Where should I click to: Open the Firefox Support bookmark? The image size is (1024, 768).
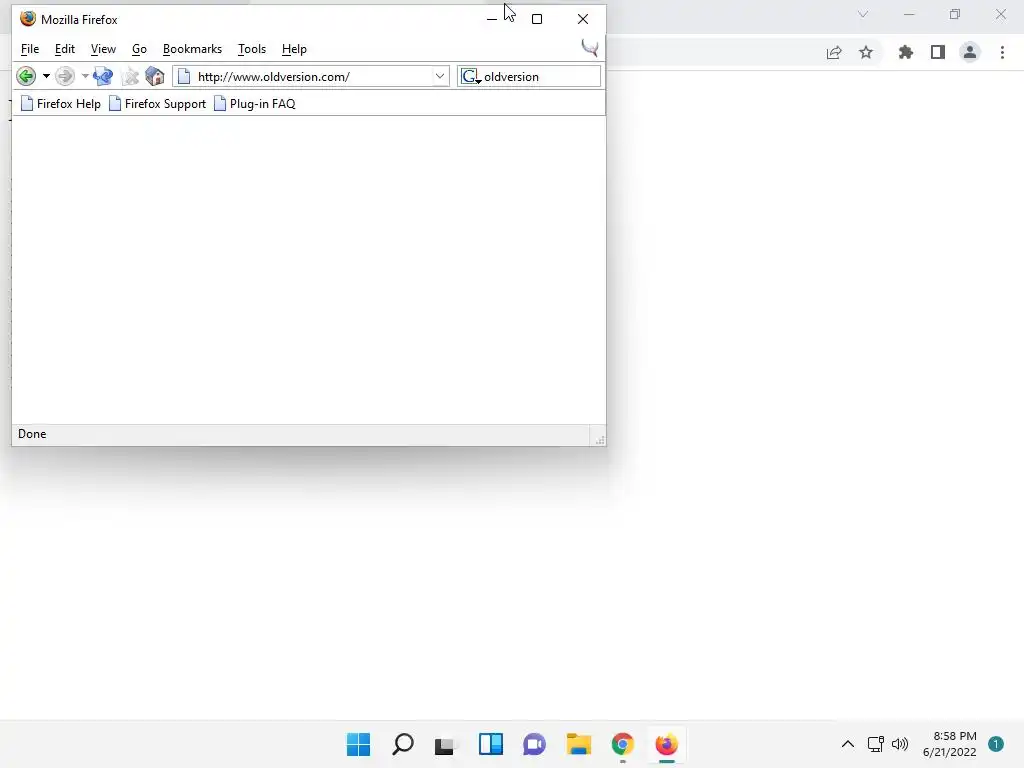click(157, 104)
